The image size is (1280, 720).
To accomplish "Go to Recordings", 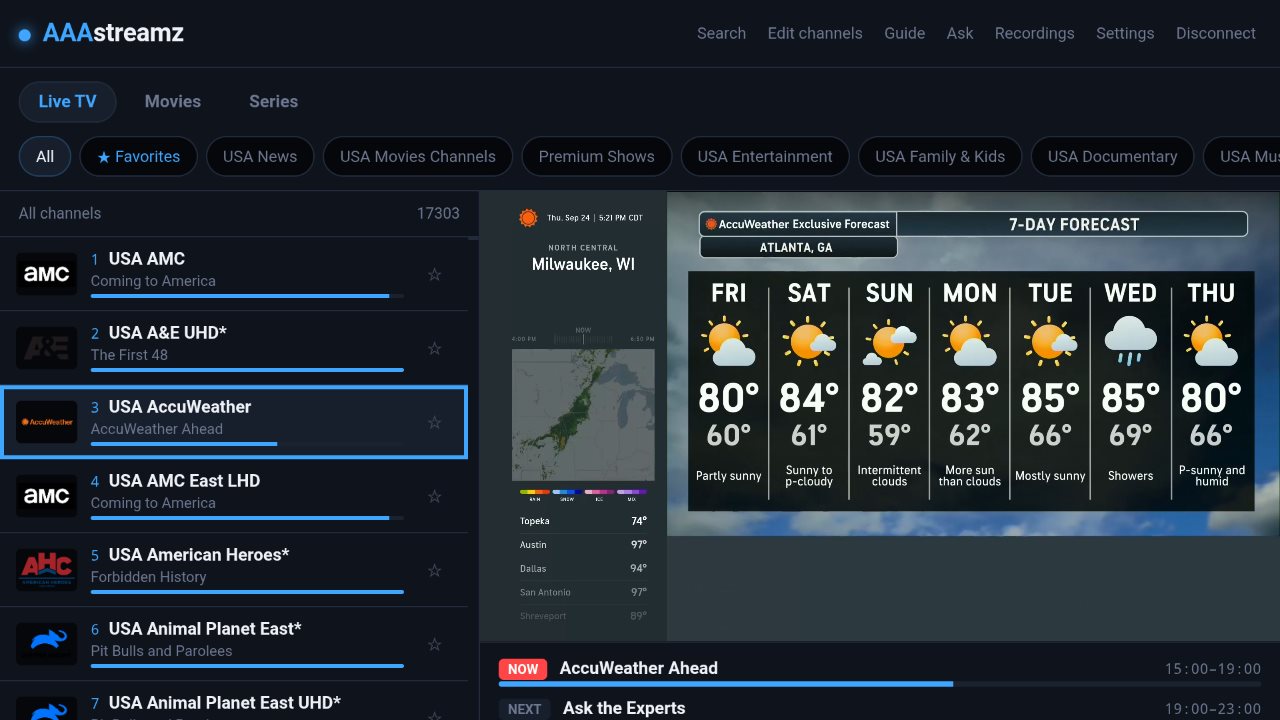I will pyautogui.click(x=1034, y=33).
